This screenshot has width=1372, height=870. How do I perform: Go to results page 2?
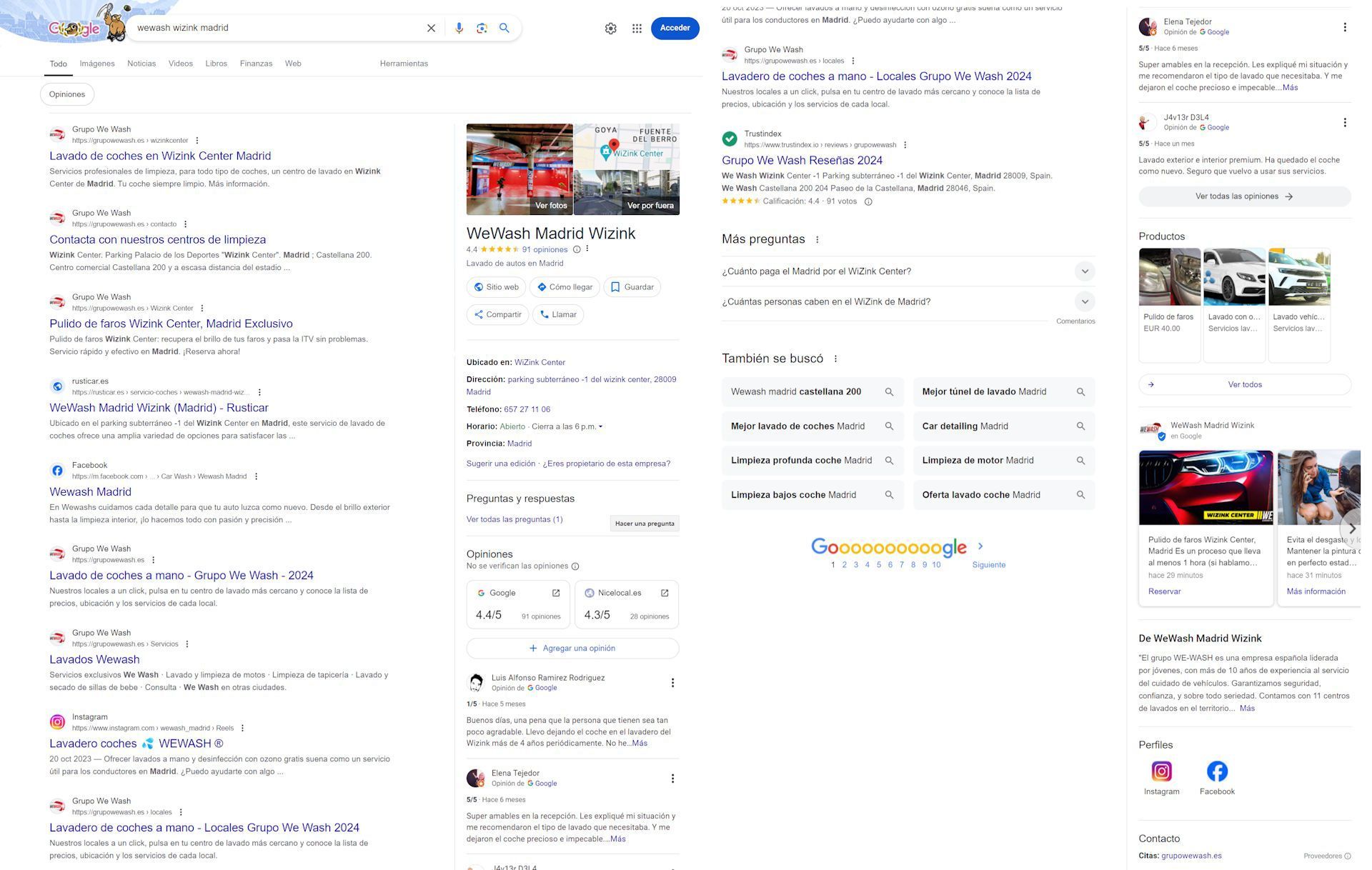click(844, 565)
